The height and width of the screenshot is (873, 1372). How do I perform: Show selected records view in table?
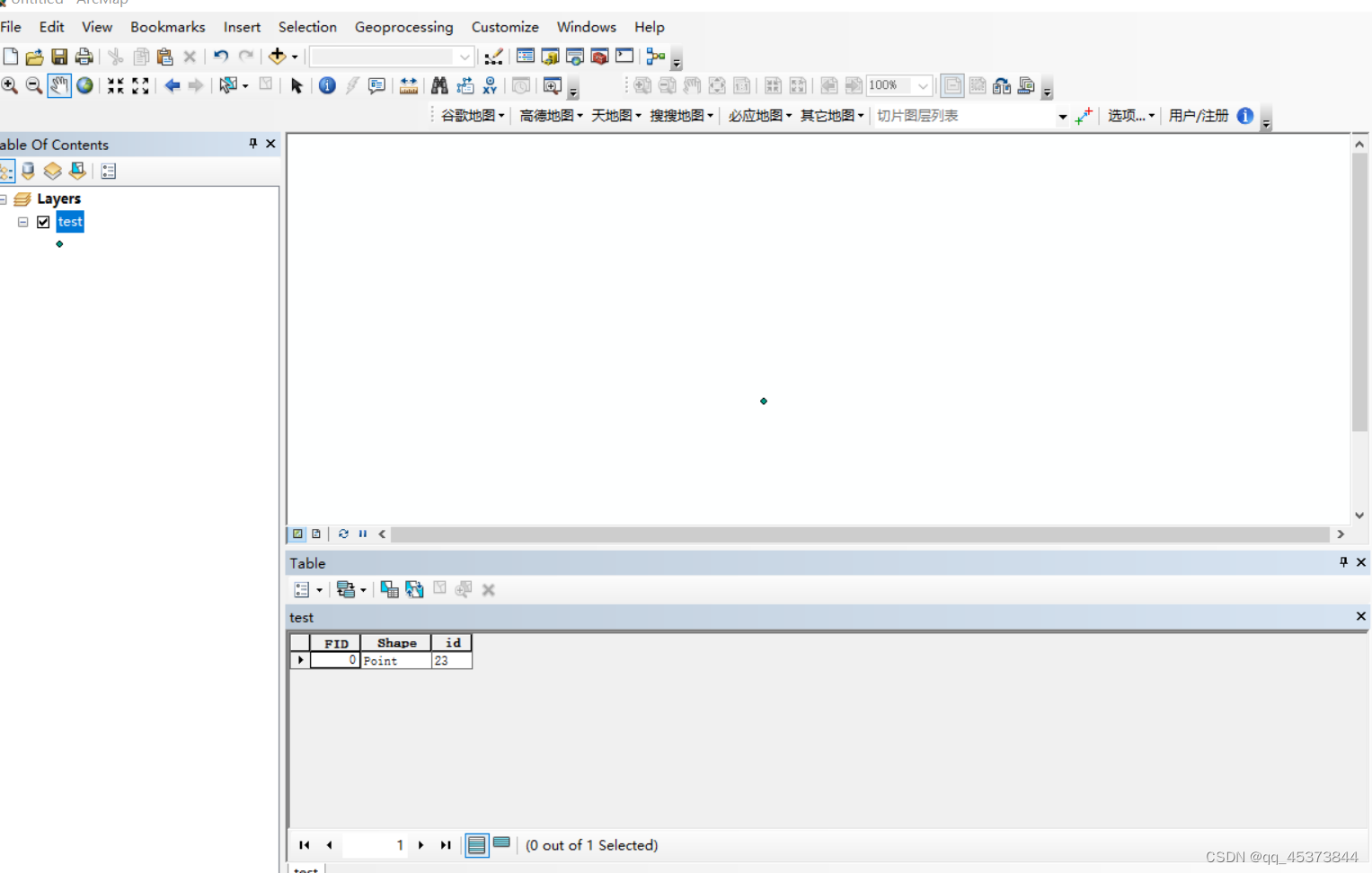coord(502,843)
